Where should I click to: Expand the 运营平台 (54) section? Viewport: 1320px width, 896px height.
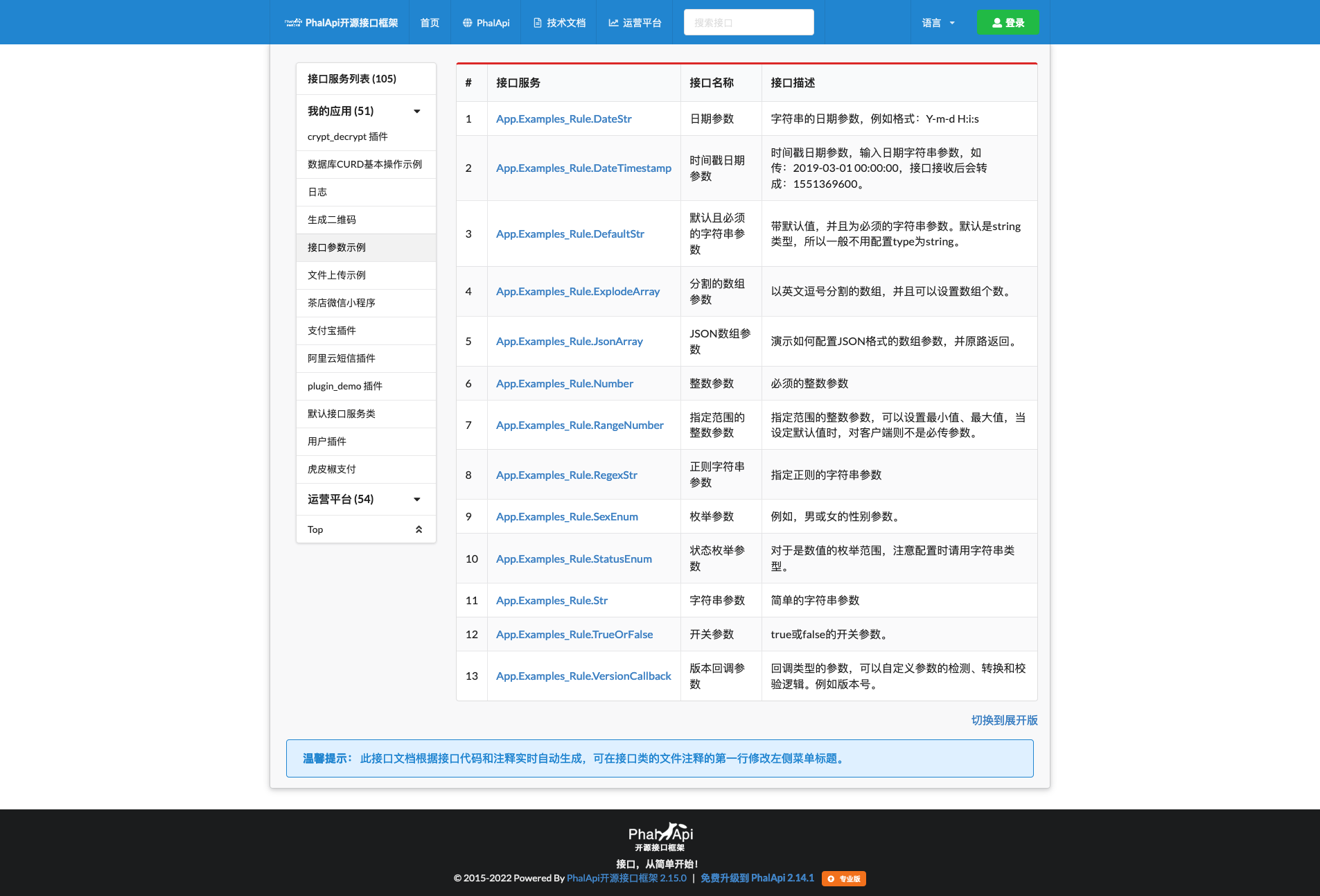366,499
